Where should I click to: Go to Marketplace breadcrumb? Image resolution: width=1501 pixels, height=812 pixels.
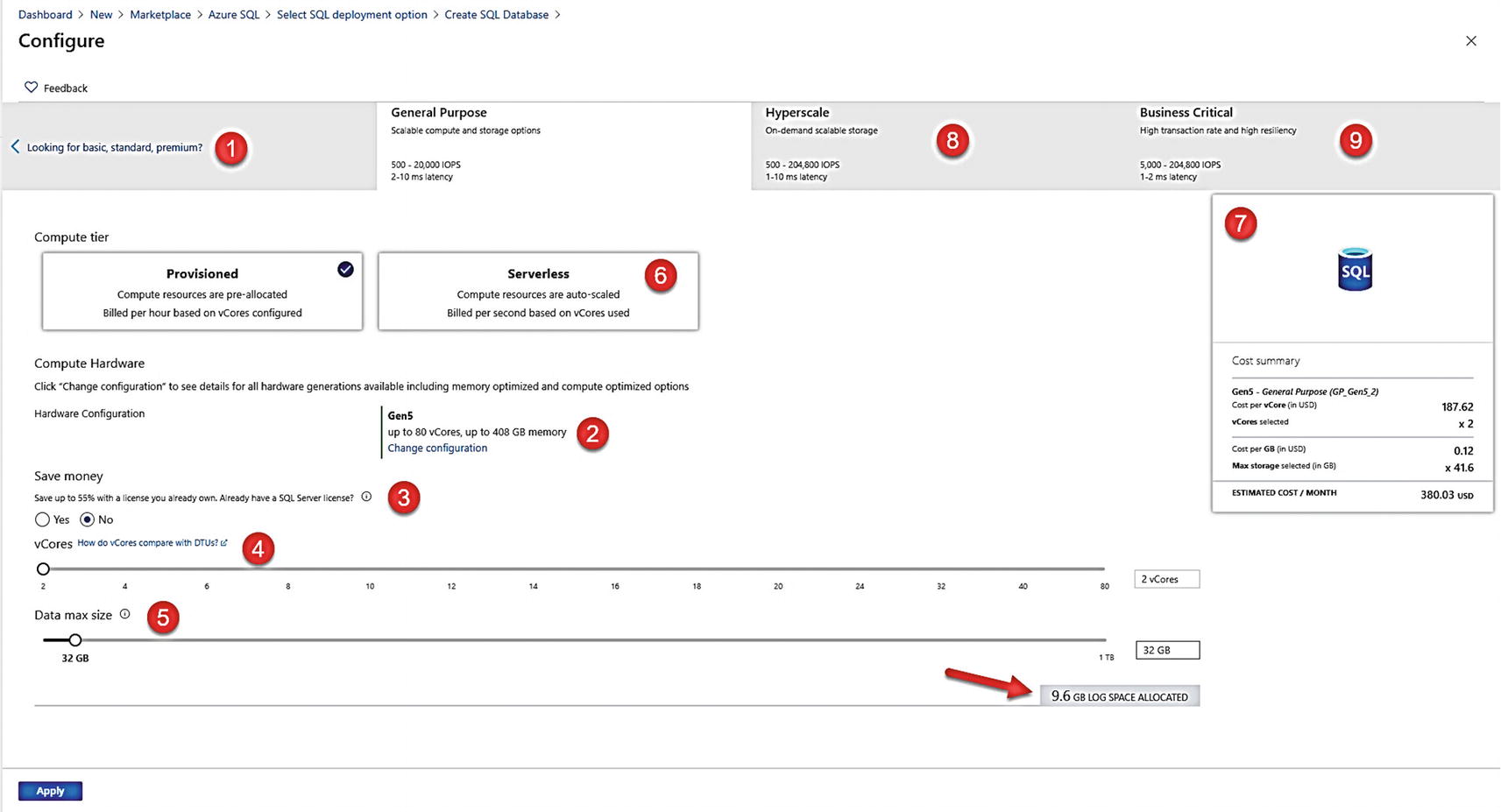coord(160,15)
